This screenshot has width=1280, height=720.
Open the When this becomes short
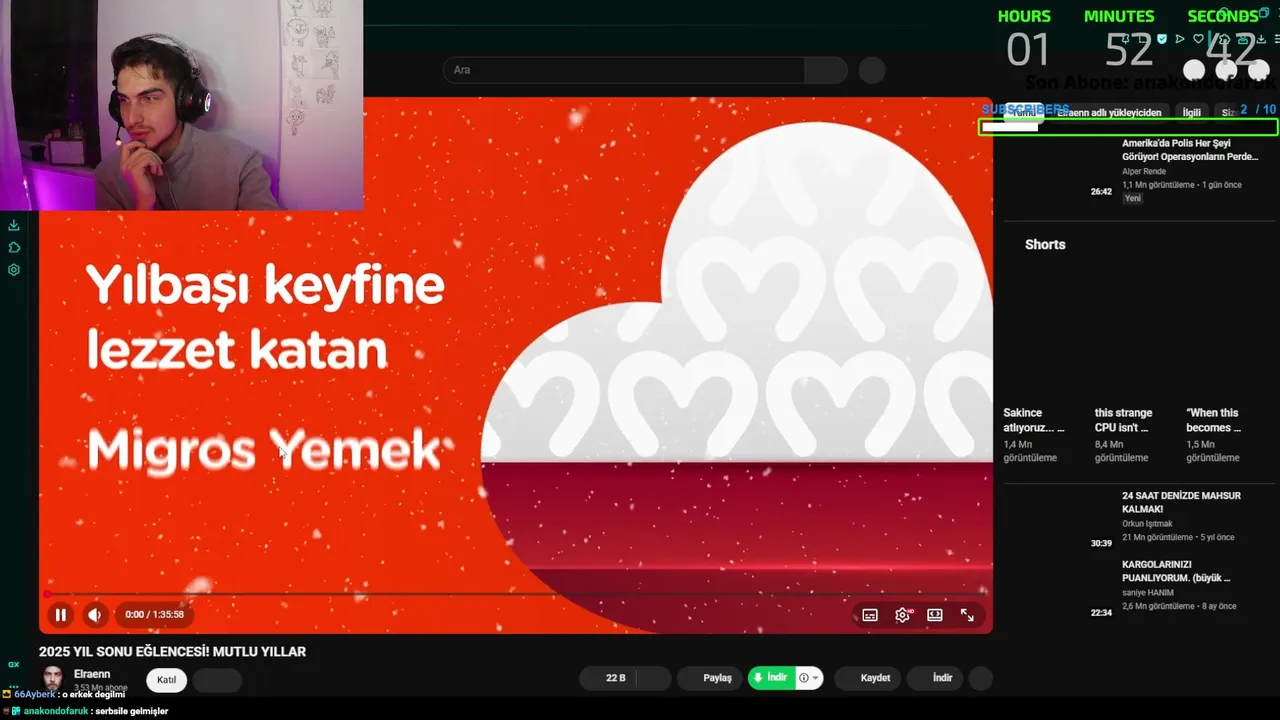tap(1214, 420)
